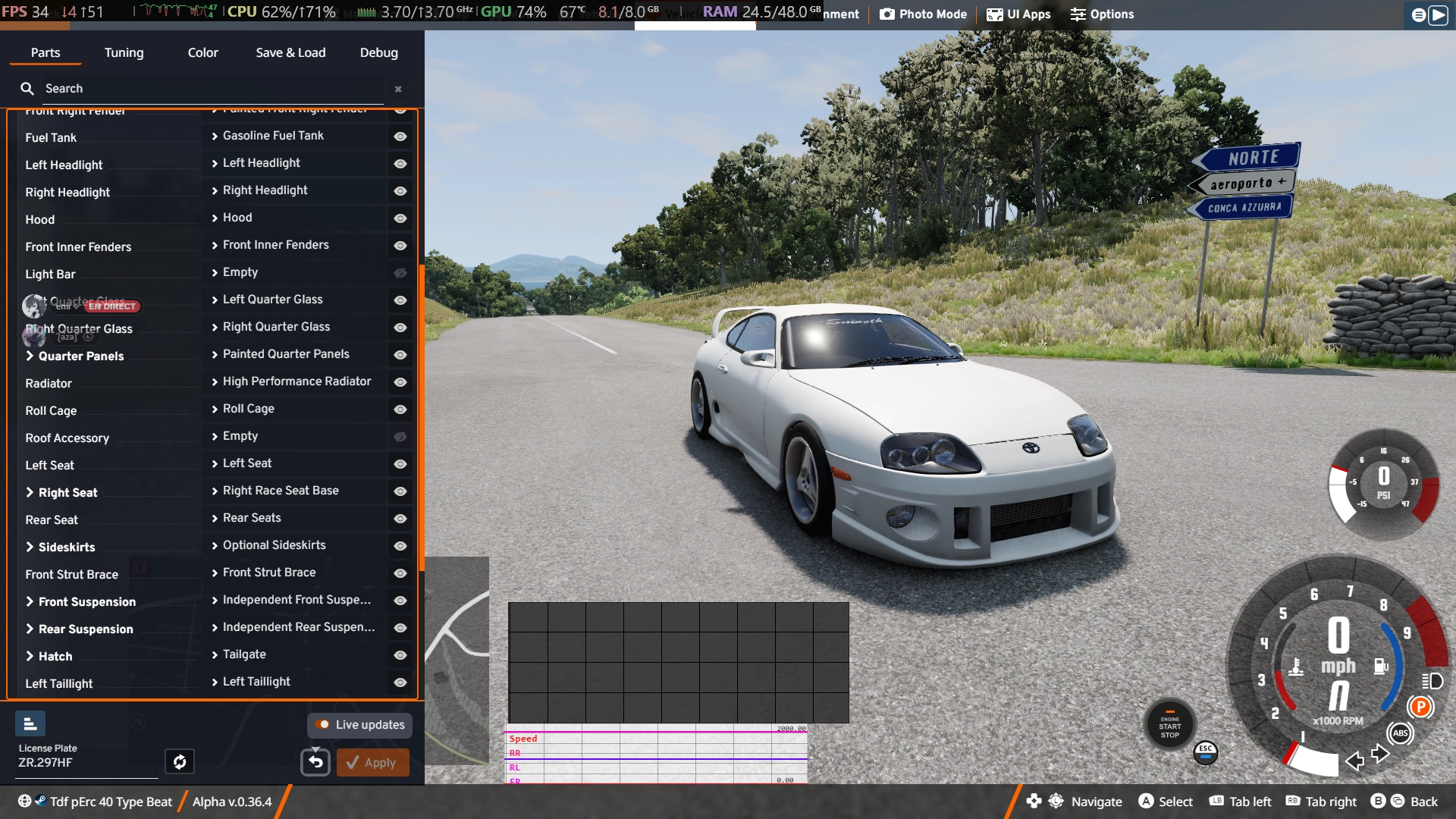
Task: Click the search magnifier icon
Action: point(27,89)
